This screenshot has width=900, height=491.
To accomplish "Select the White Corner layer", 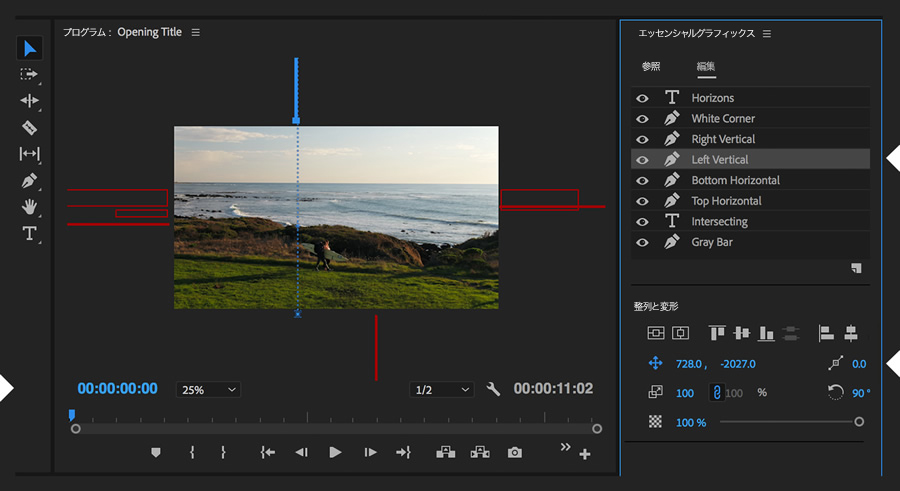I will (x=723, y=118).
